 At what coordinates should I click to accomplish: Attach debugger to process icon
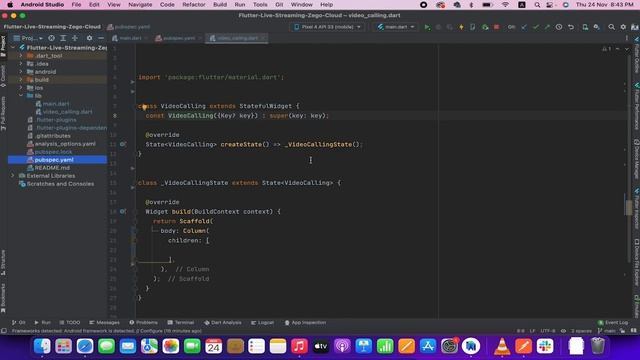point(484,27)
